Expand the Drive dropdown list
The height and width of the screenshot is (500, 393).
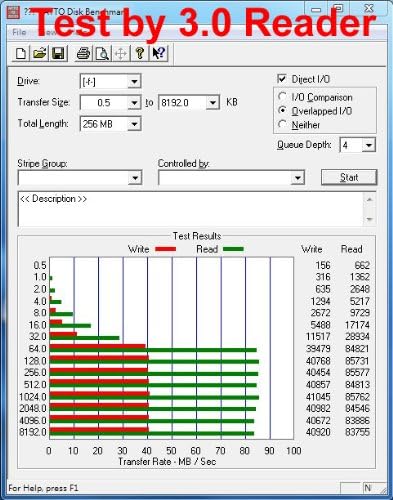click(x=134, y=81)
